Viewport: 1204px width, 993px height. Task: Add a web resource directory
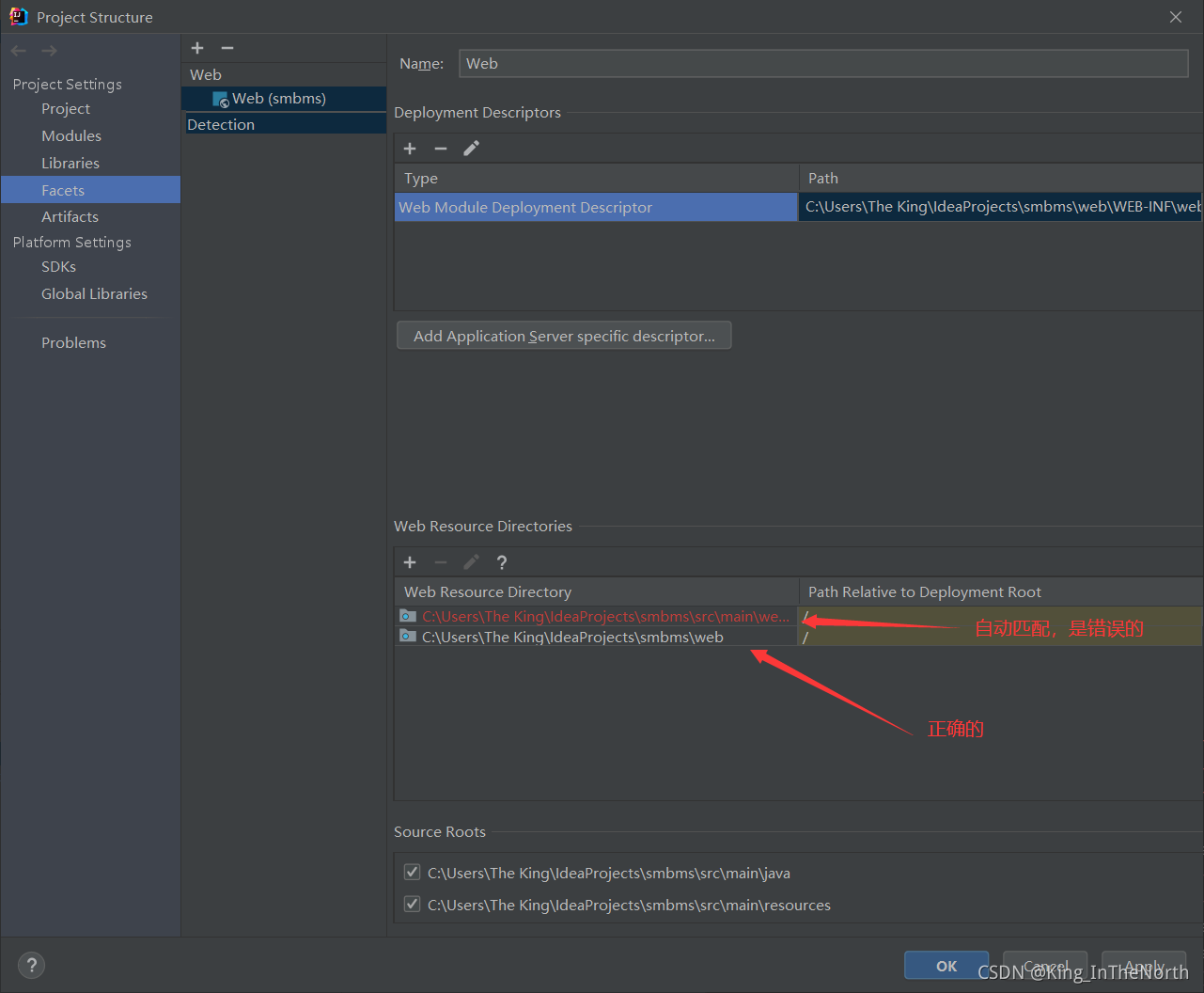pos(410,562)
